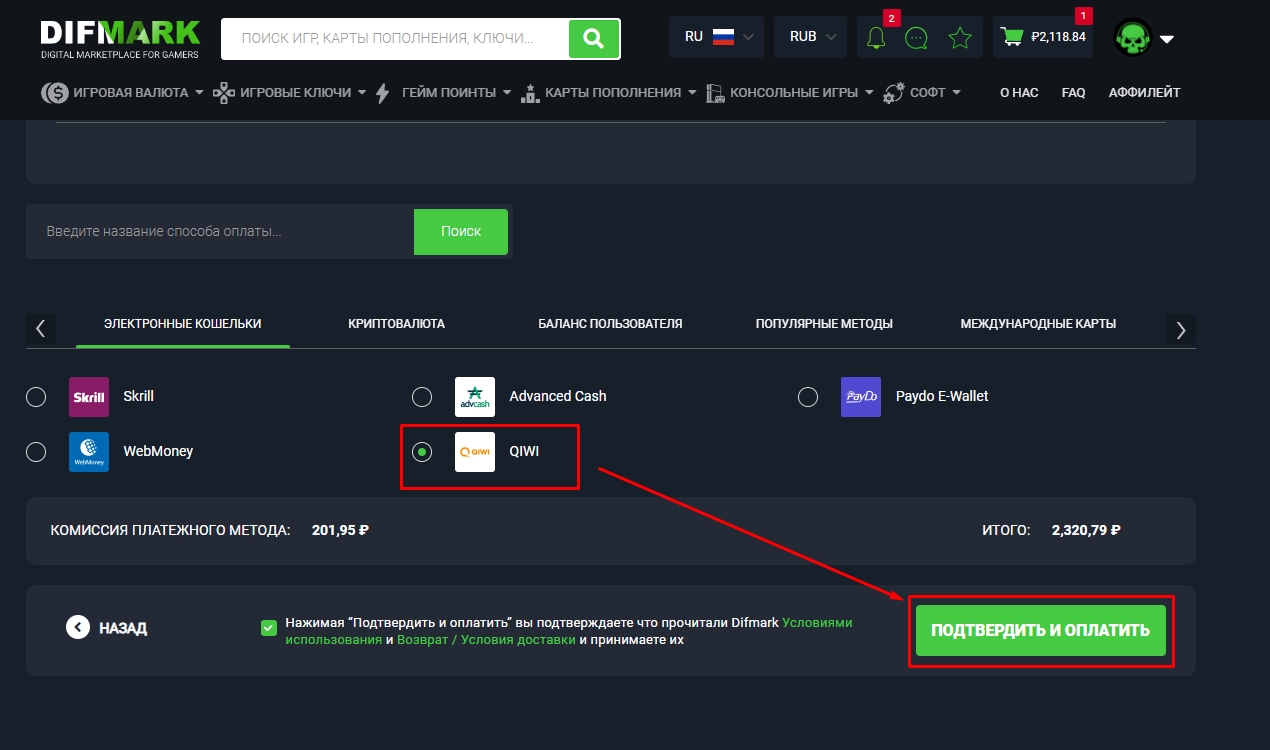
Task: Click the Russian flag icon
Action: tap(723, 37)
